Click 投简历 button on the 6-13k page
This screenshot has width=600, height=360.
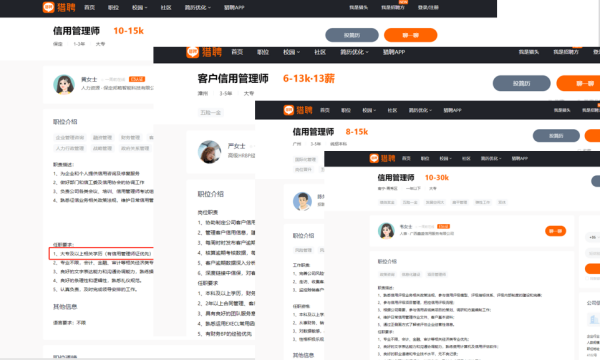tap(521, 83)
